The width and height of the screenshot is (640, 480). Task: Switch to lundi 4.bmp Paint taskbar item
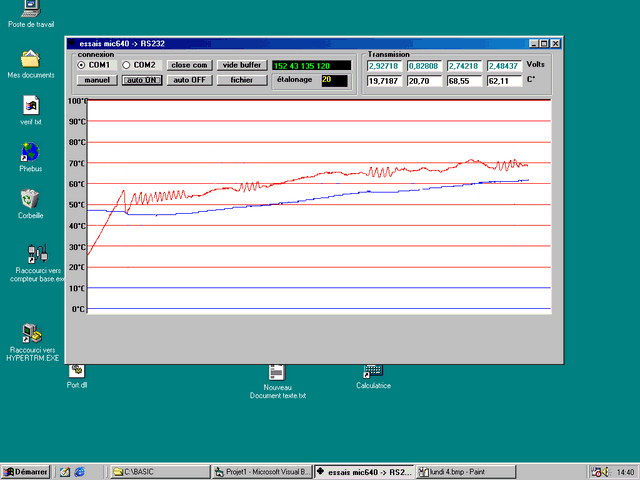[x=466, y=471]
